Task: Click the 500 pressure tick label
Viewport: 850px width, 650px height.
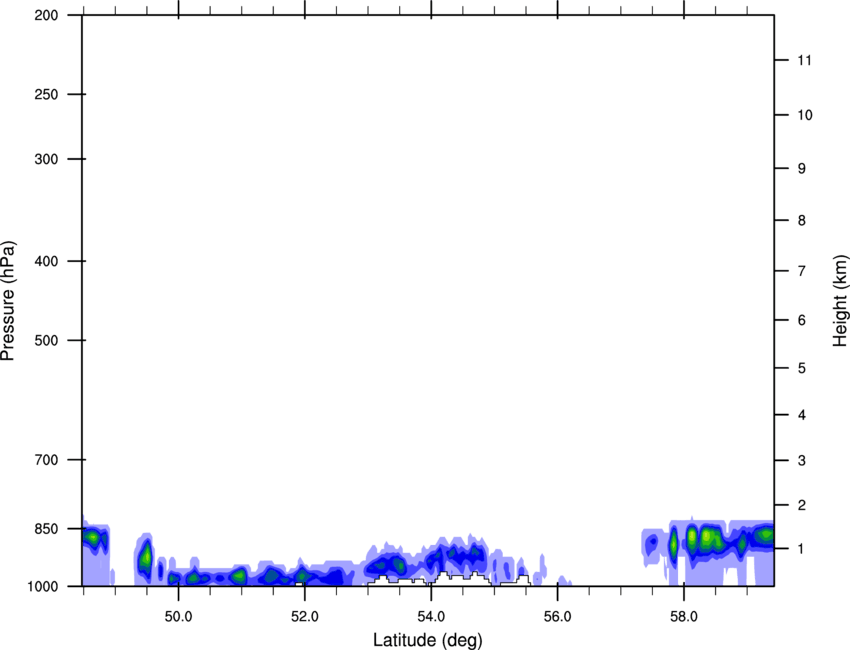Action: pyautogui.click(x=46, y=340)
